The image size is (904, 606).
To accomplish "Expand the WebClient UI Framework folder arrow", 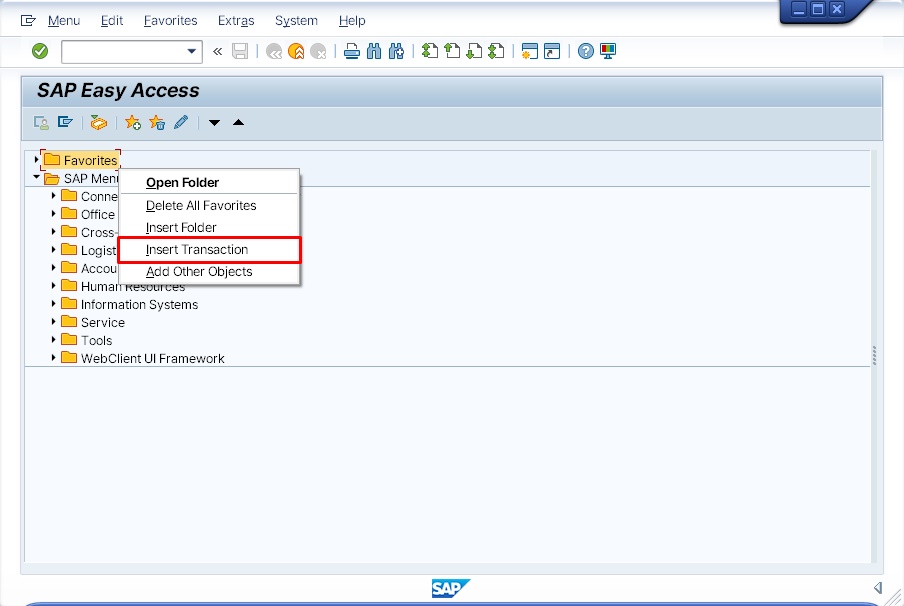I will click(53, 357).
